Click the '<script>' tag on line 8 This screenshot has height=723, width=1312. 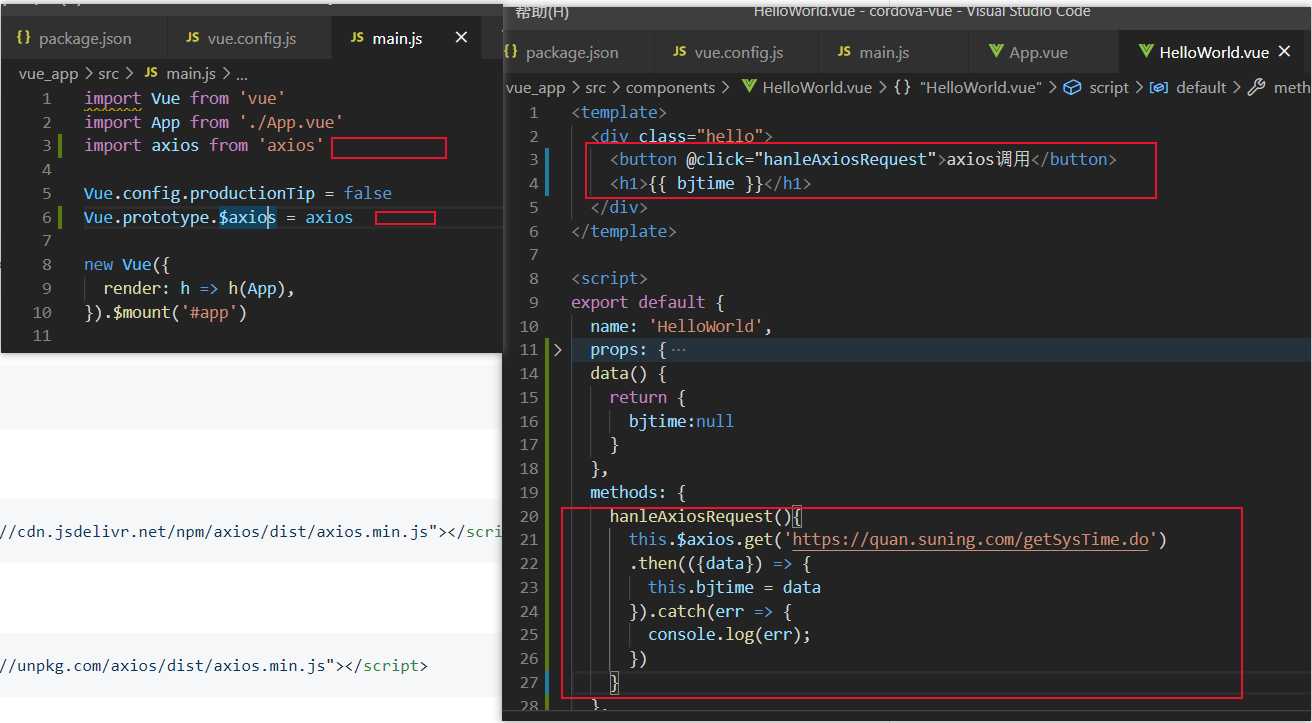tap(609, 278)
